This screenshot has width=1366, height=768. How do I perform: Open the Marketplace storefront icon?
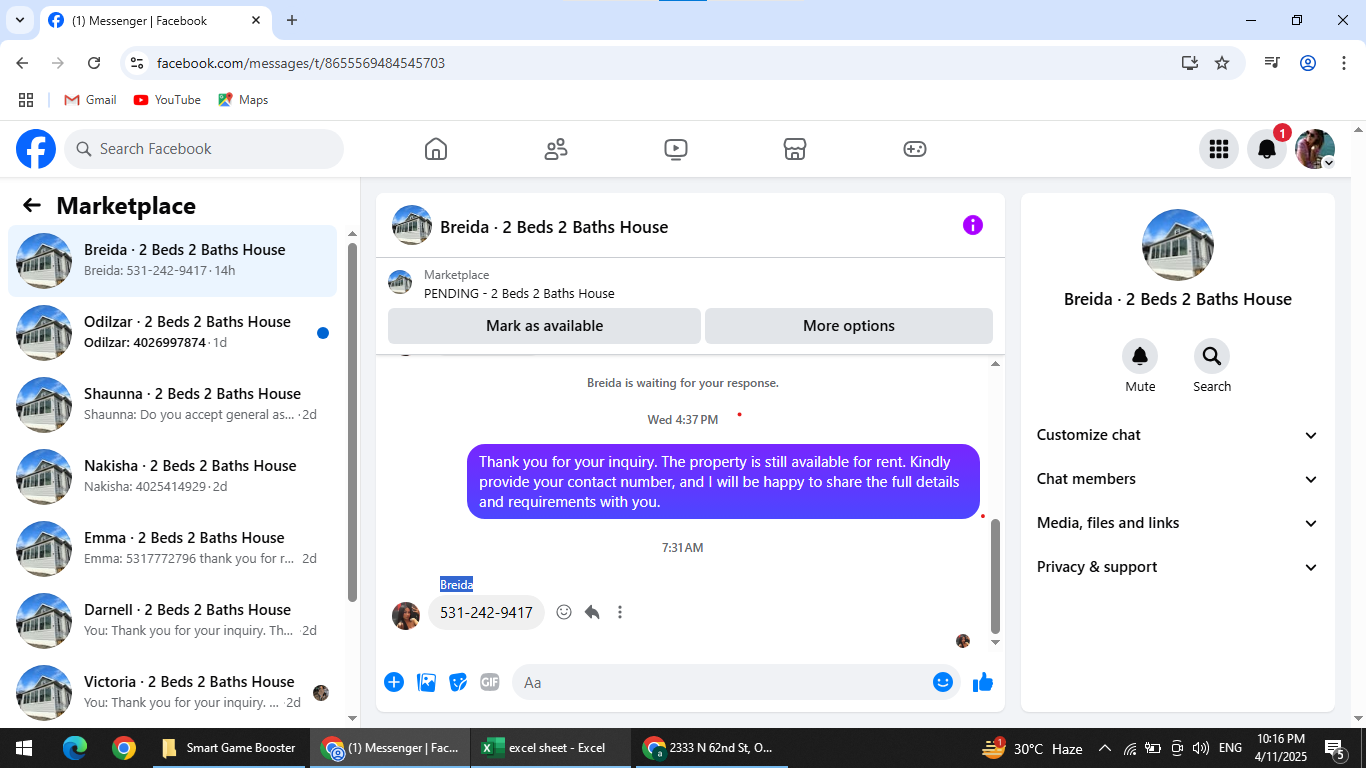795,149
